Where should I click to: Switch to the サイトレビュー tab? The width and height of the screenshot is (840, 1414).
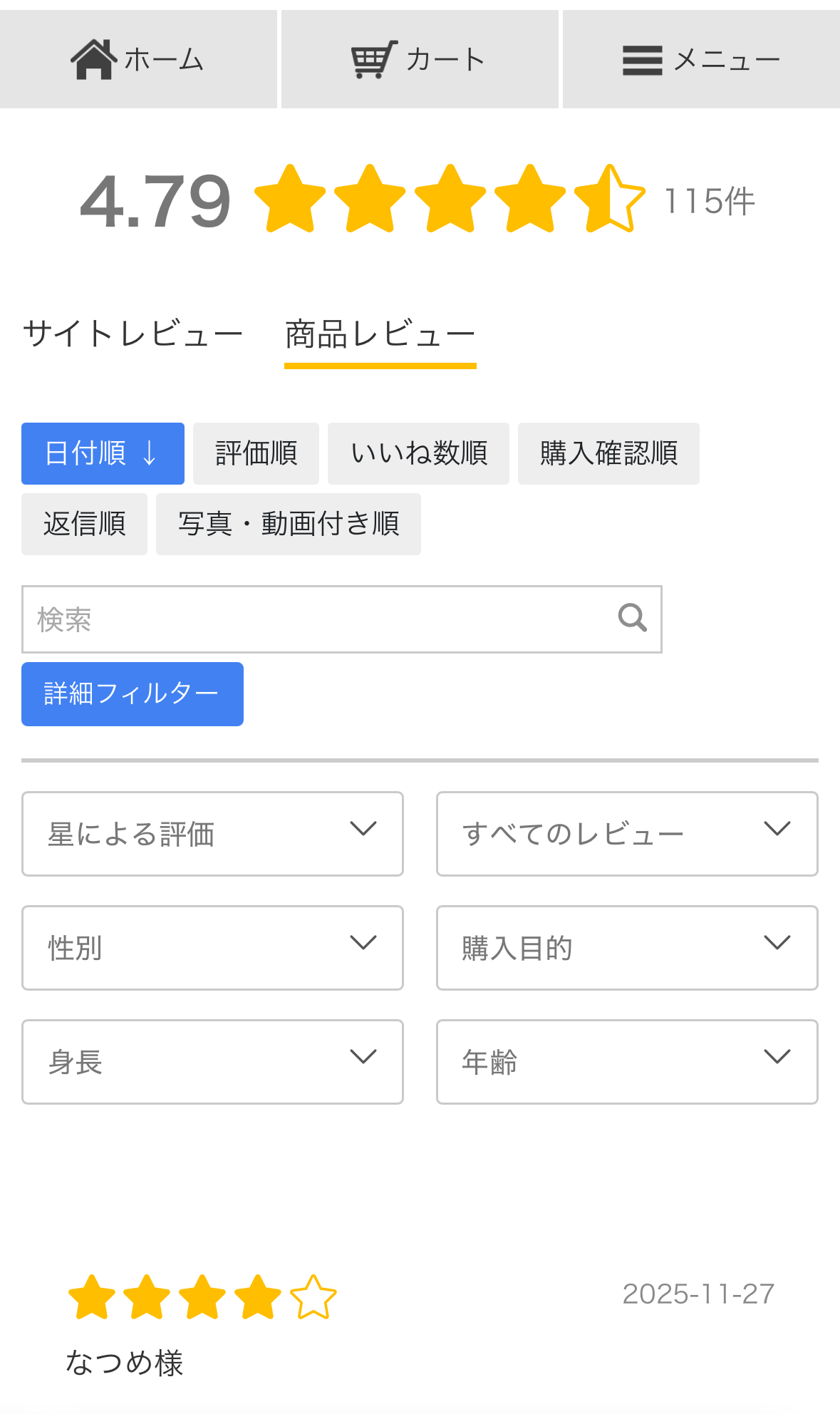point(133,334)
